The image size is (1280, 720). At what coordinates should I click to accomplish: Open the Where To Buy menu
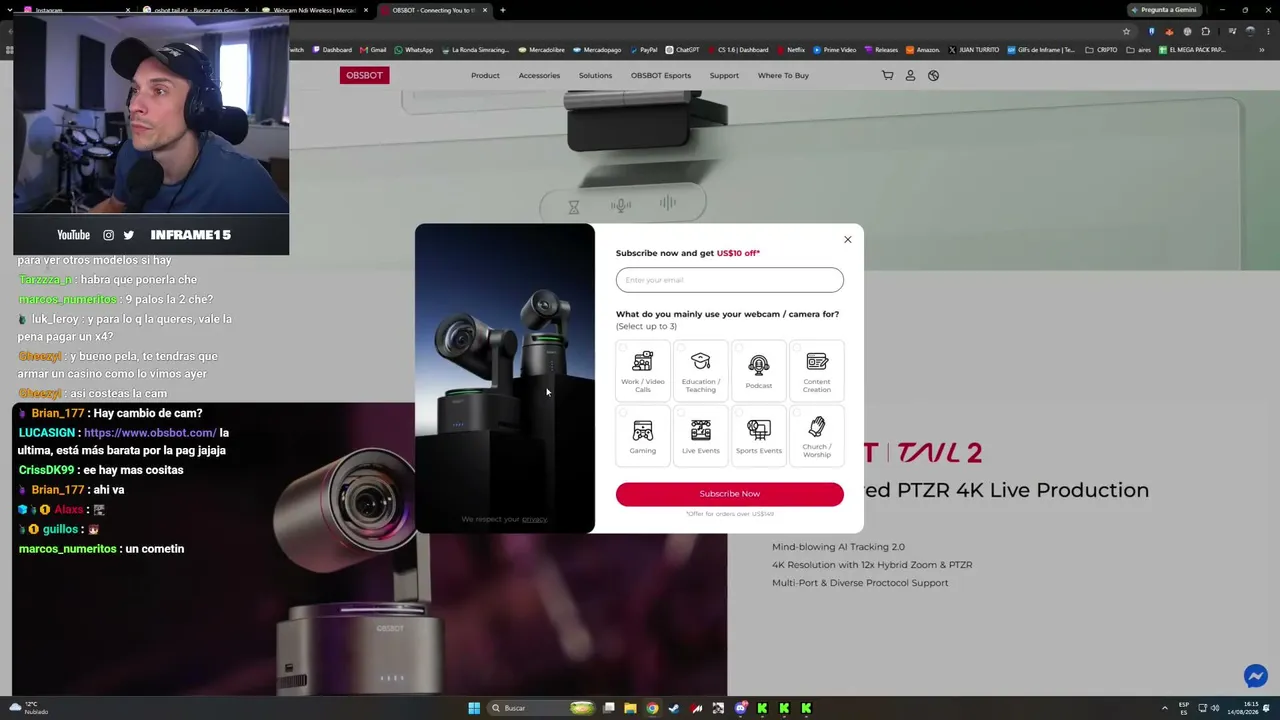pyautogui.click(x=783, y=75)
